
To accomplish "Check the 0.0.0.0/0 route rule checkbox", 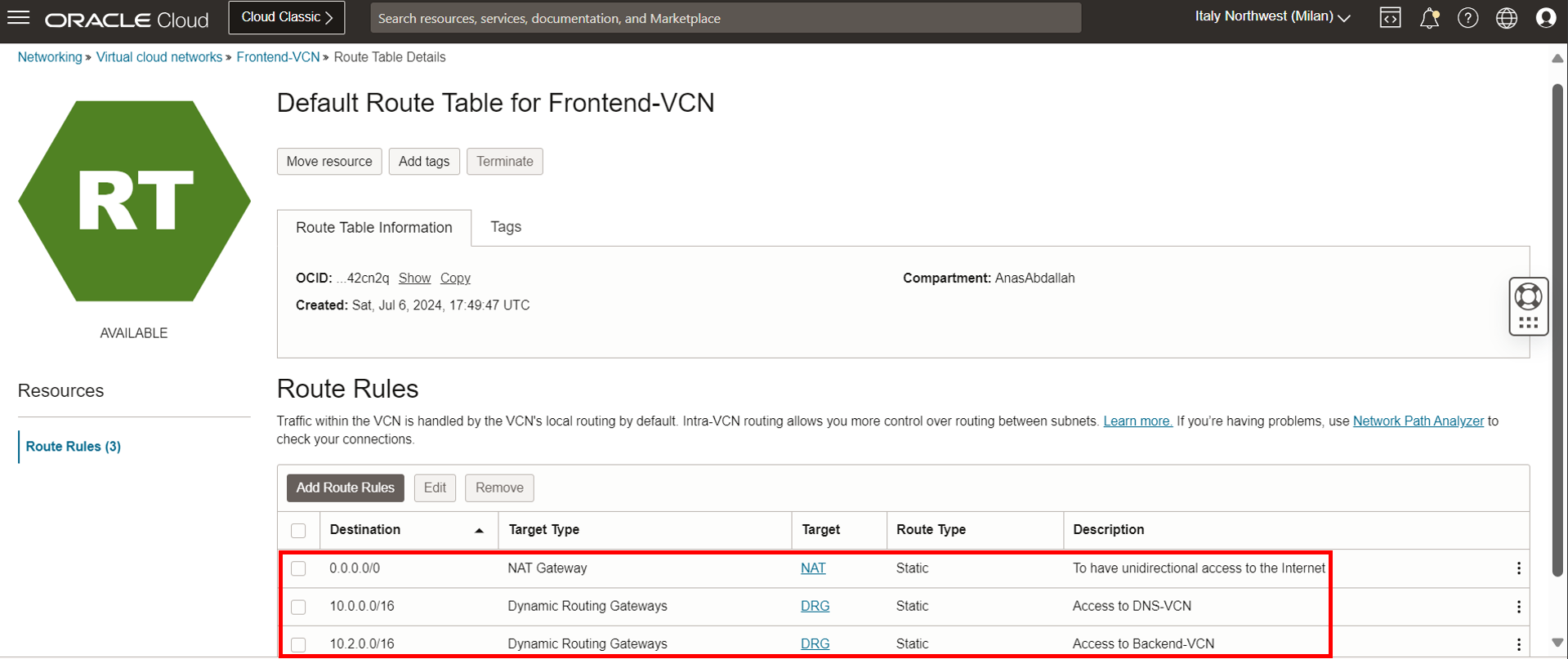I will [298, 568].
